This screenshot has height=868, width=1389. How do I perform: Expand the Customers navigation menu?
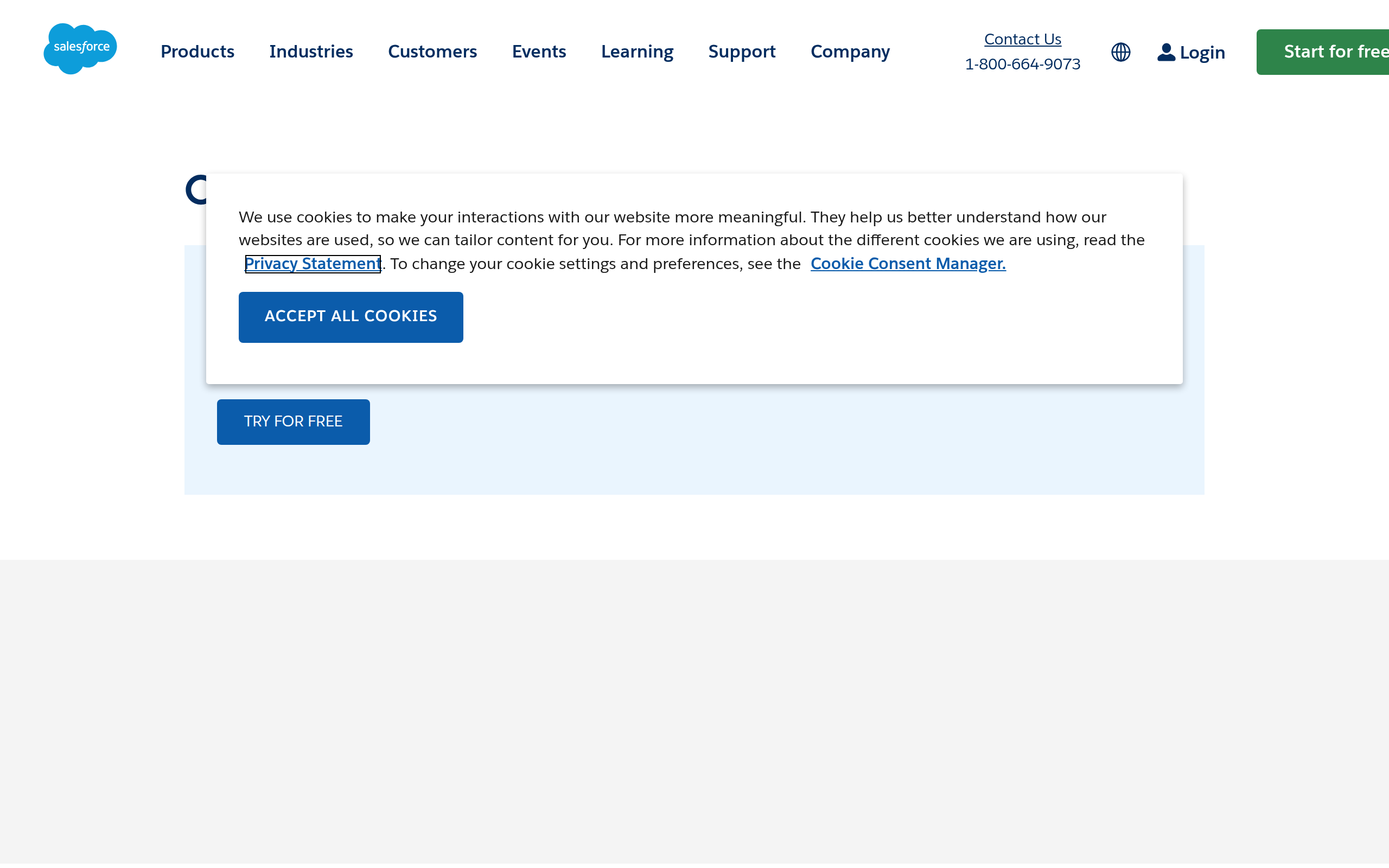[432, 52]
